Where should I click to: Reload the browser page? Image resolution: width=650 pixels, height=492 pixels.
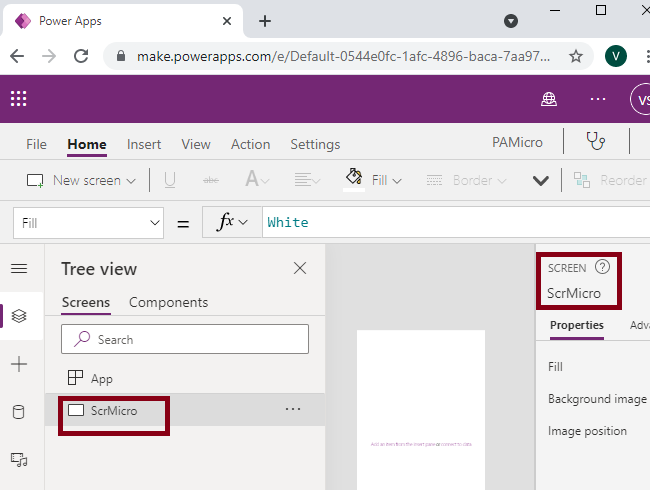81,56
